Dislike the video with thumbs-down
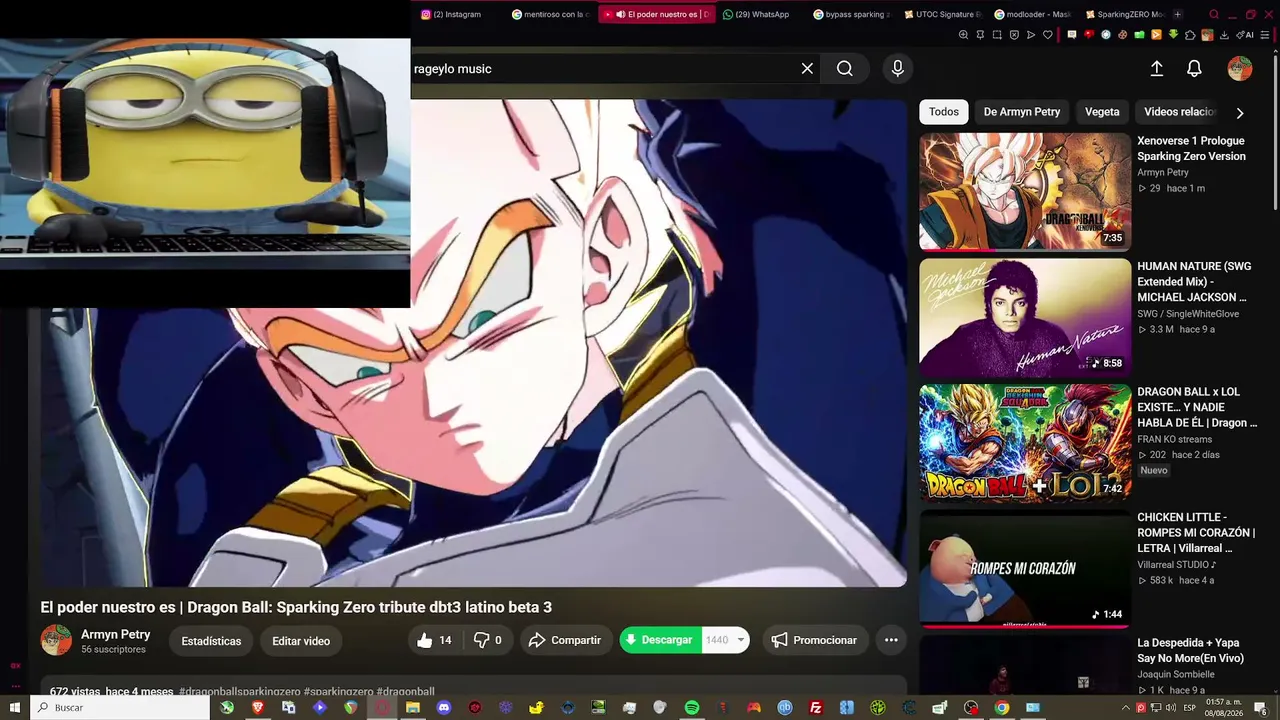Image resolution: width=1280 pixels, height=720 pixels. [x=487, y=640]
